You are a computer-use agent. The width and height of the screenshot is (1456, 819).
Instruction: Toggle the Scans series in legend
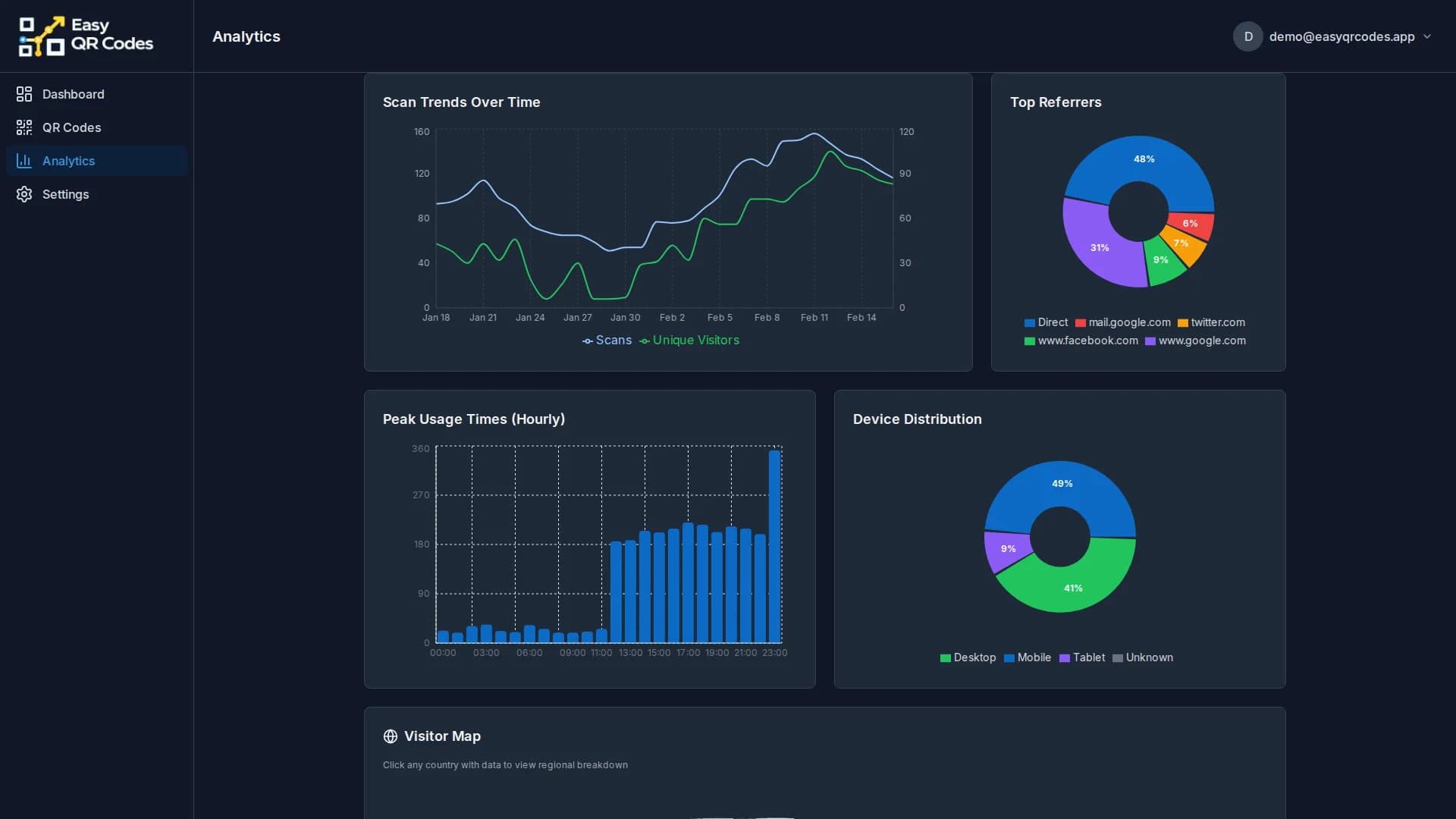pos(607,340)
